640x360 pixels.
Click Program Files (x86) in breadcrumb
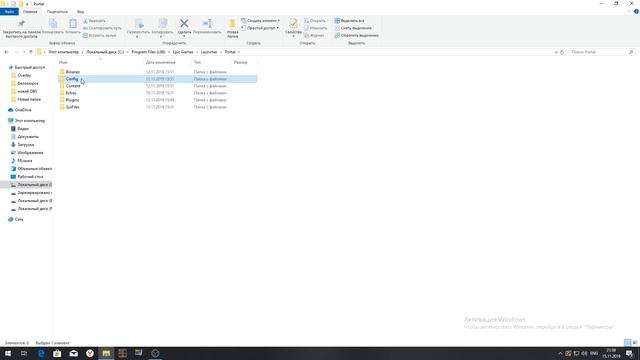148,52
